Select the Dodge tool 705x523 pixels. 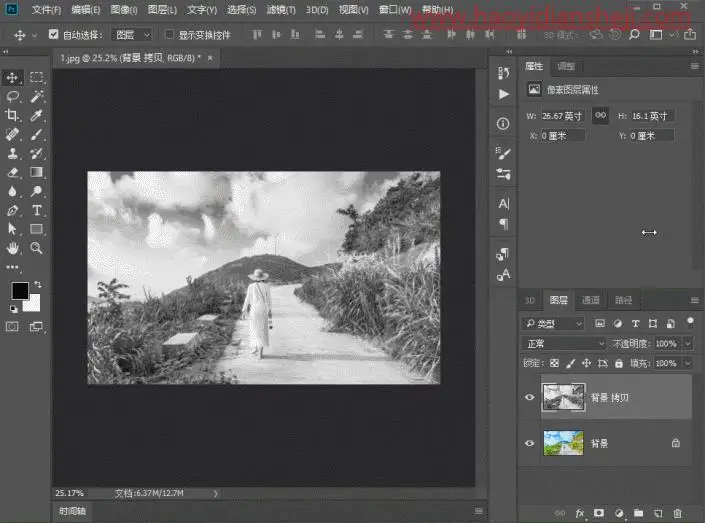tap(36, 191)
